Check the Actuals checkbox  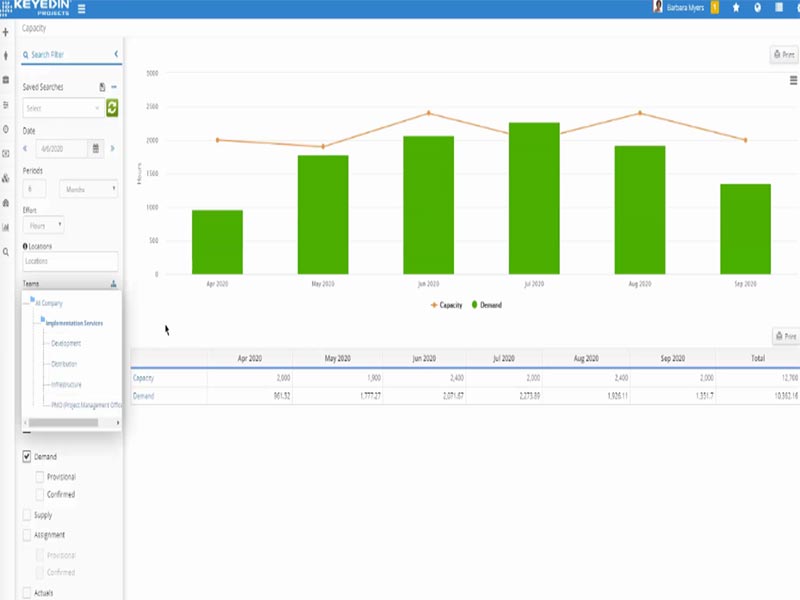(27, 593)
